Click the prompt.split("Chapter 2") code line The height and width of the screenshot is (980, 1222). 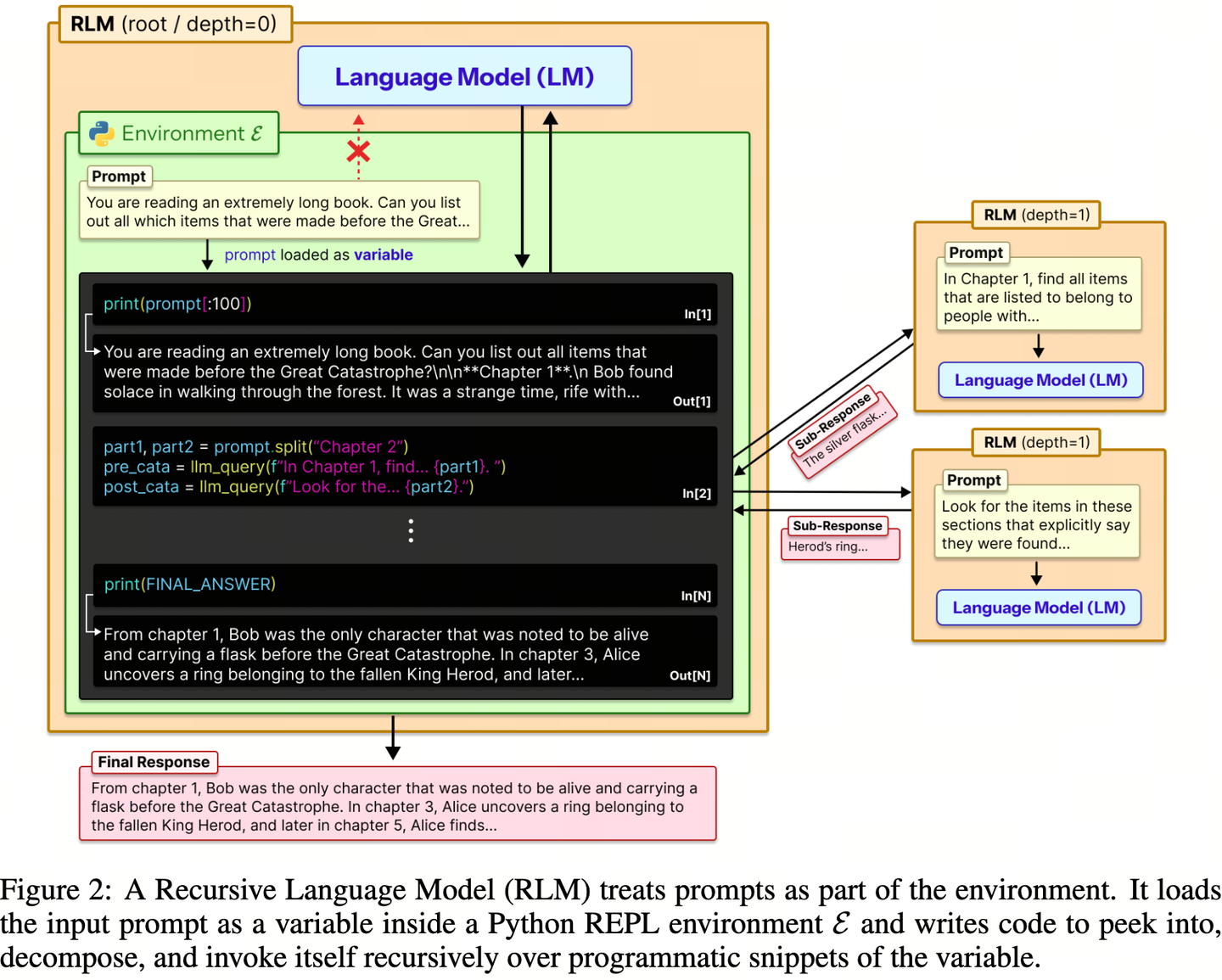pos(255,446)
